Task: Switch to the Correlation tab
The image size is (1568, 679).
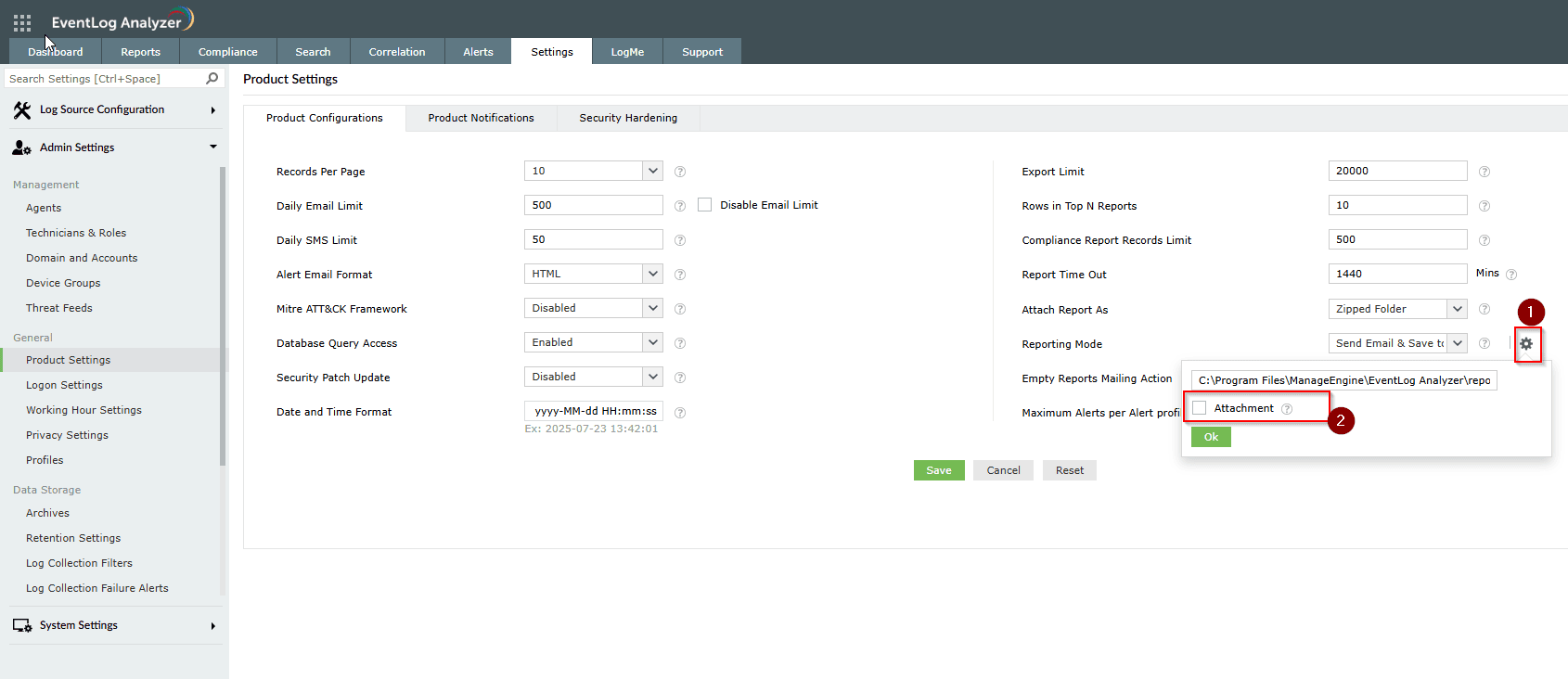Action: pyautogui.click(x=397, y=52)
